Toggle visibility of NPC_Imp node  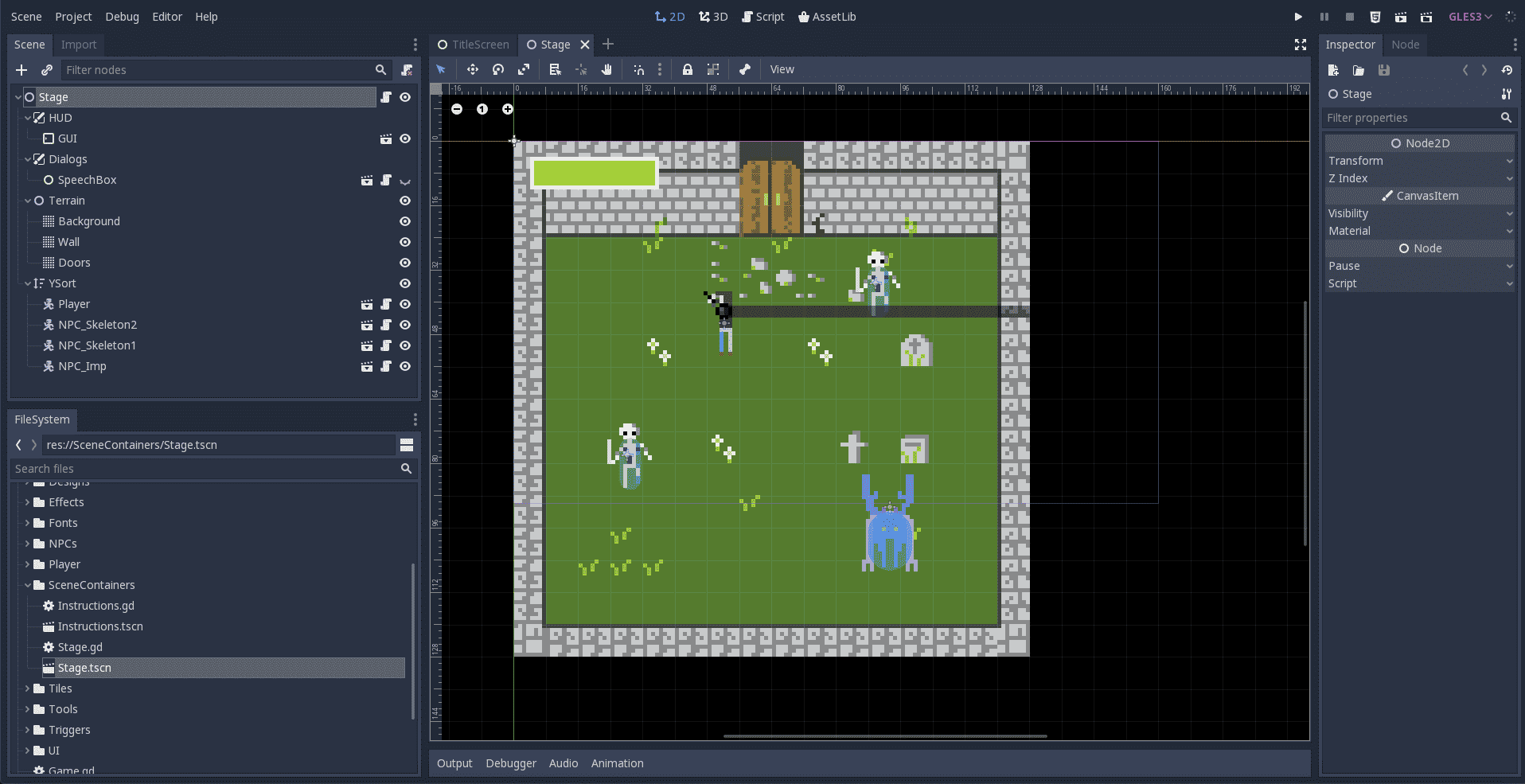coord(405,366)
